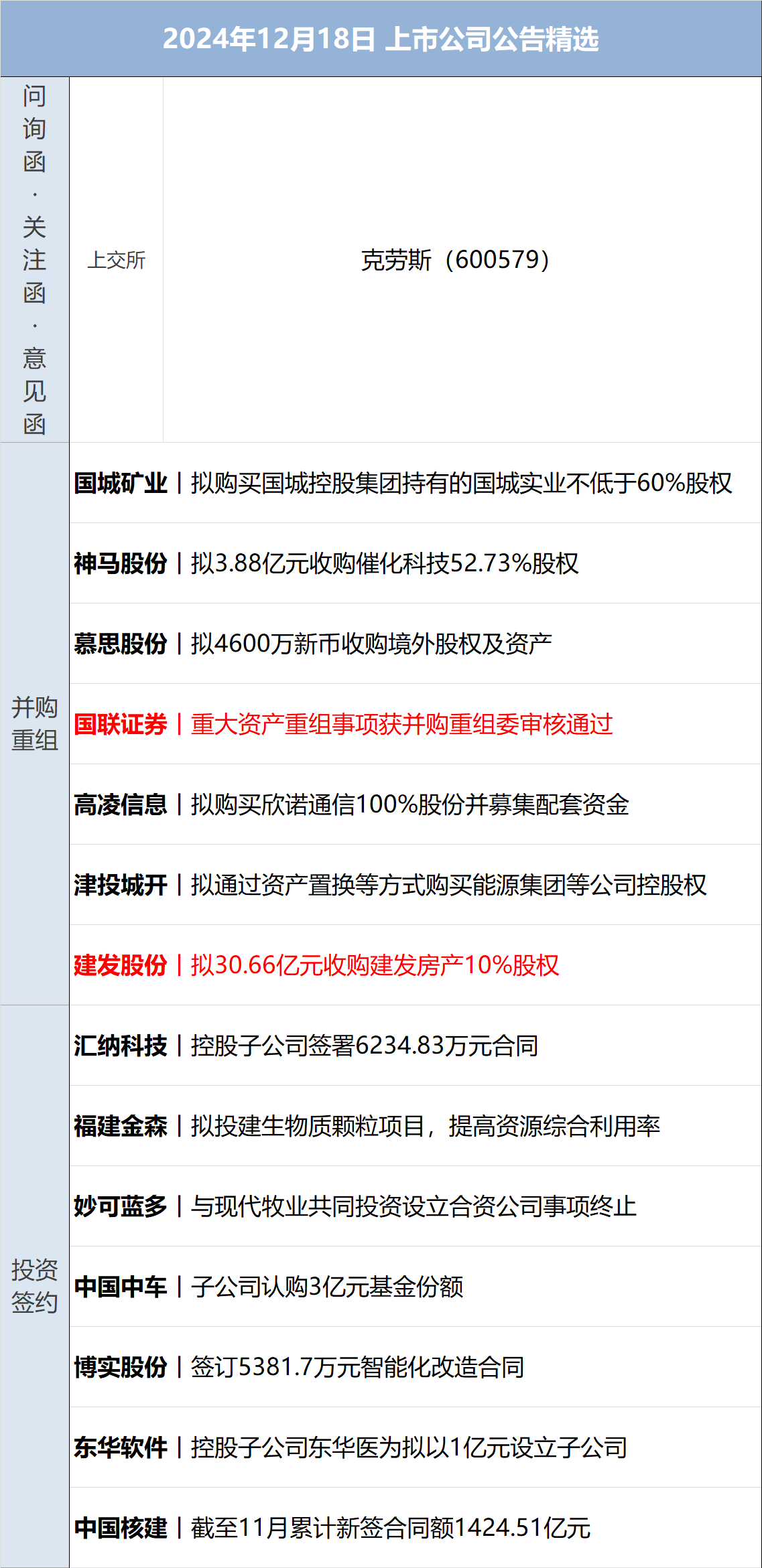The width and height of the screenshot is (762, 1568).
Task: Open the 国城矿业 announcement row
Action: point(402,483)
